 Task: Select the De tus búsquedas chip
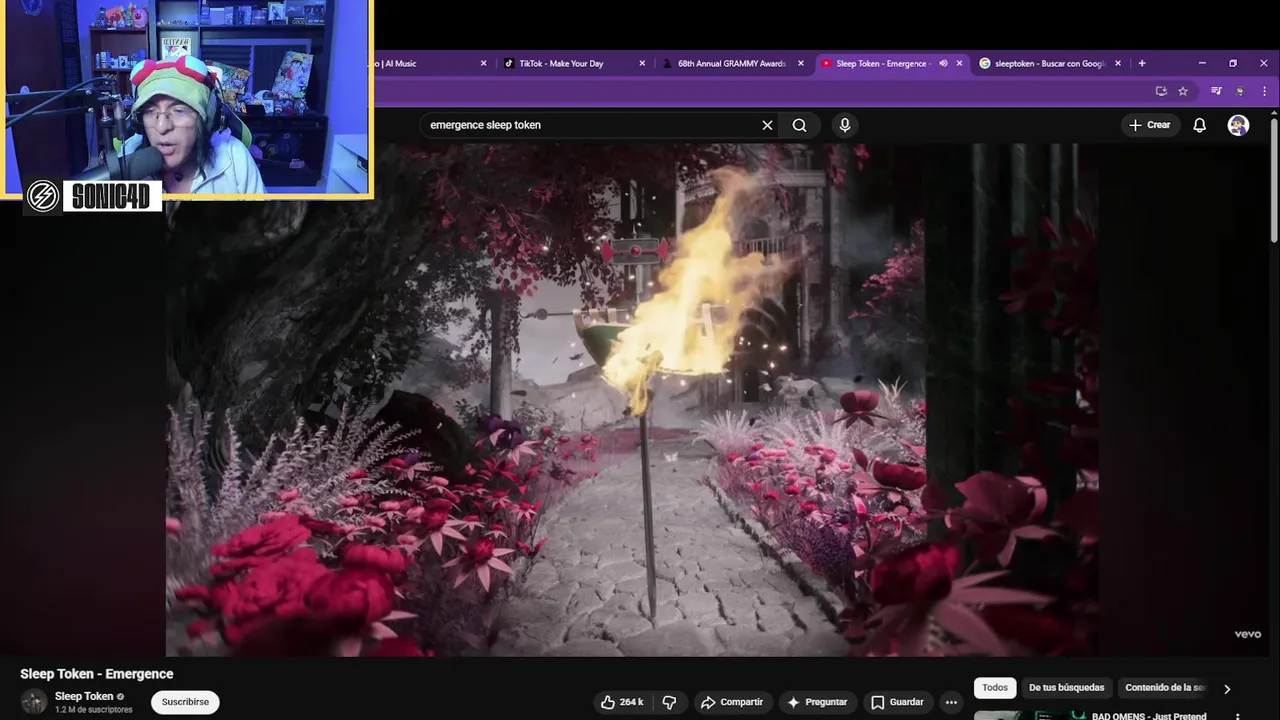tap(1066, 688)
